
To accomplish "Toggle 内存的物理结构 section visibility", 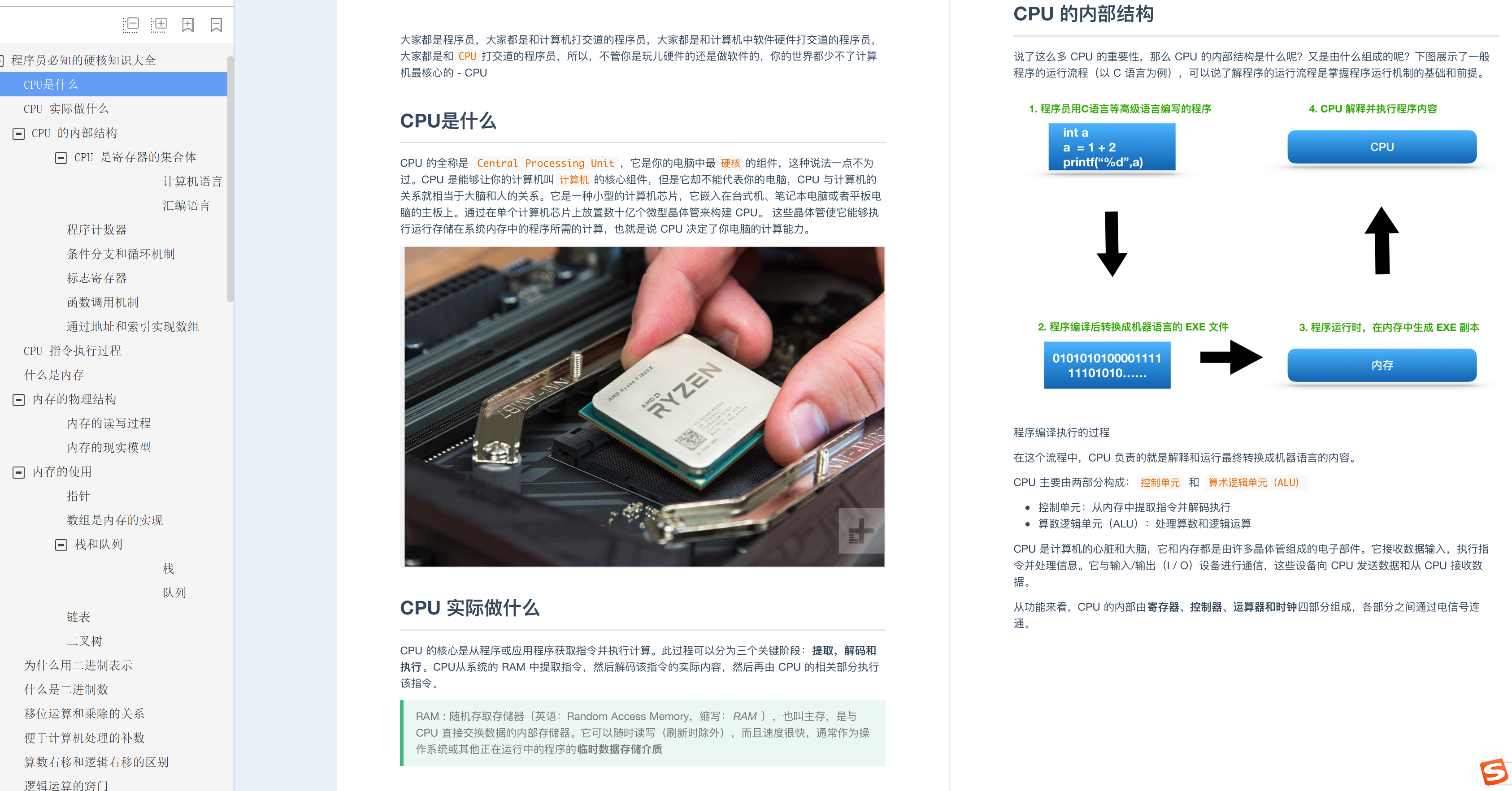I will click(x=15, y=399).
